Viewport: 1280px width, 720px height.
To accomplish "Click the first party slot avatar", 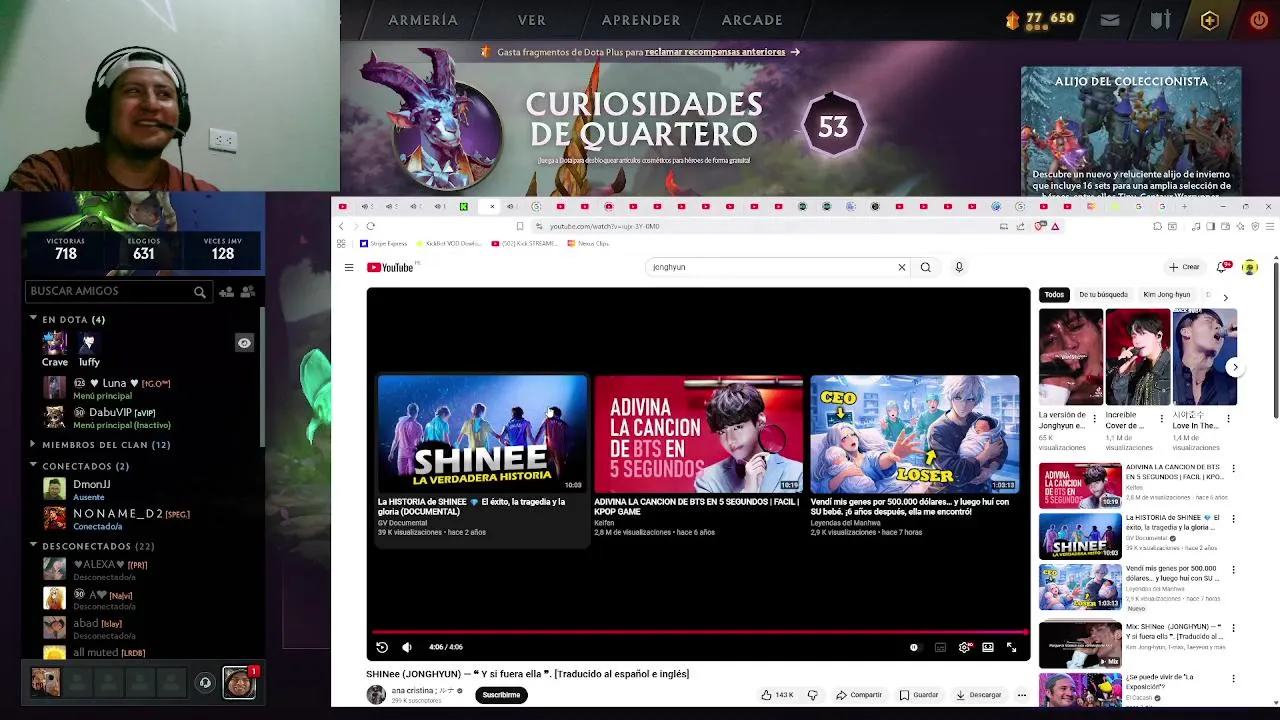I will 45,682.
